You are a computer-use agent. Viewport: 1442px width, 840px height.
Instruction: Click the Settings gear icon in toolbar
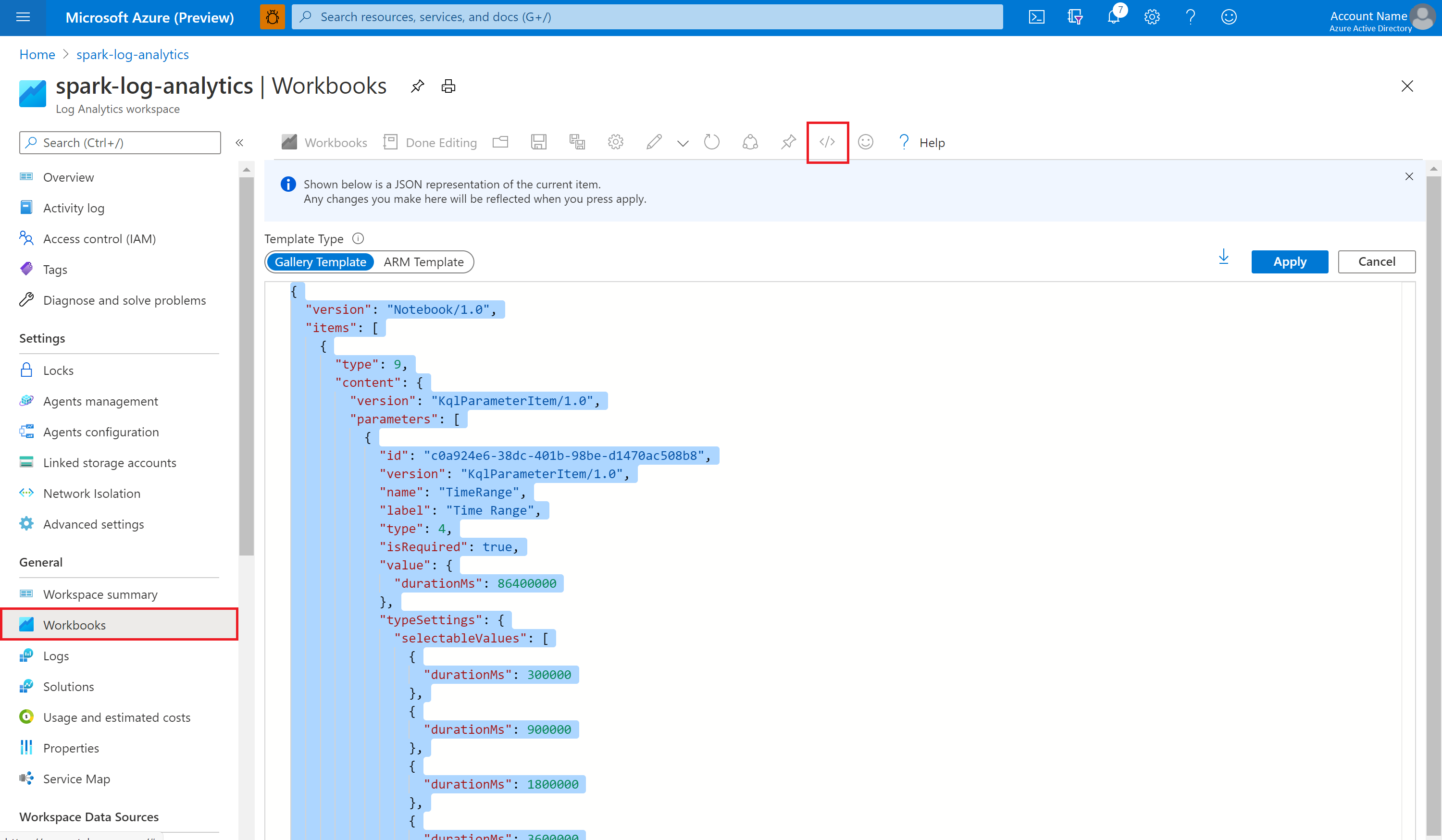point(615,142)
